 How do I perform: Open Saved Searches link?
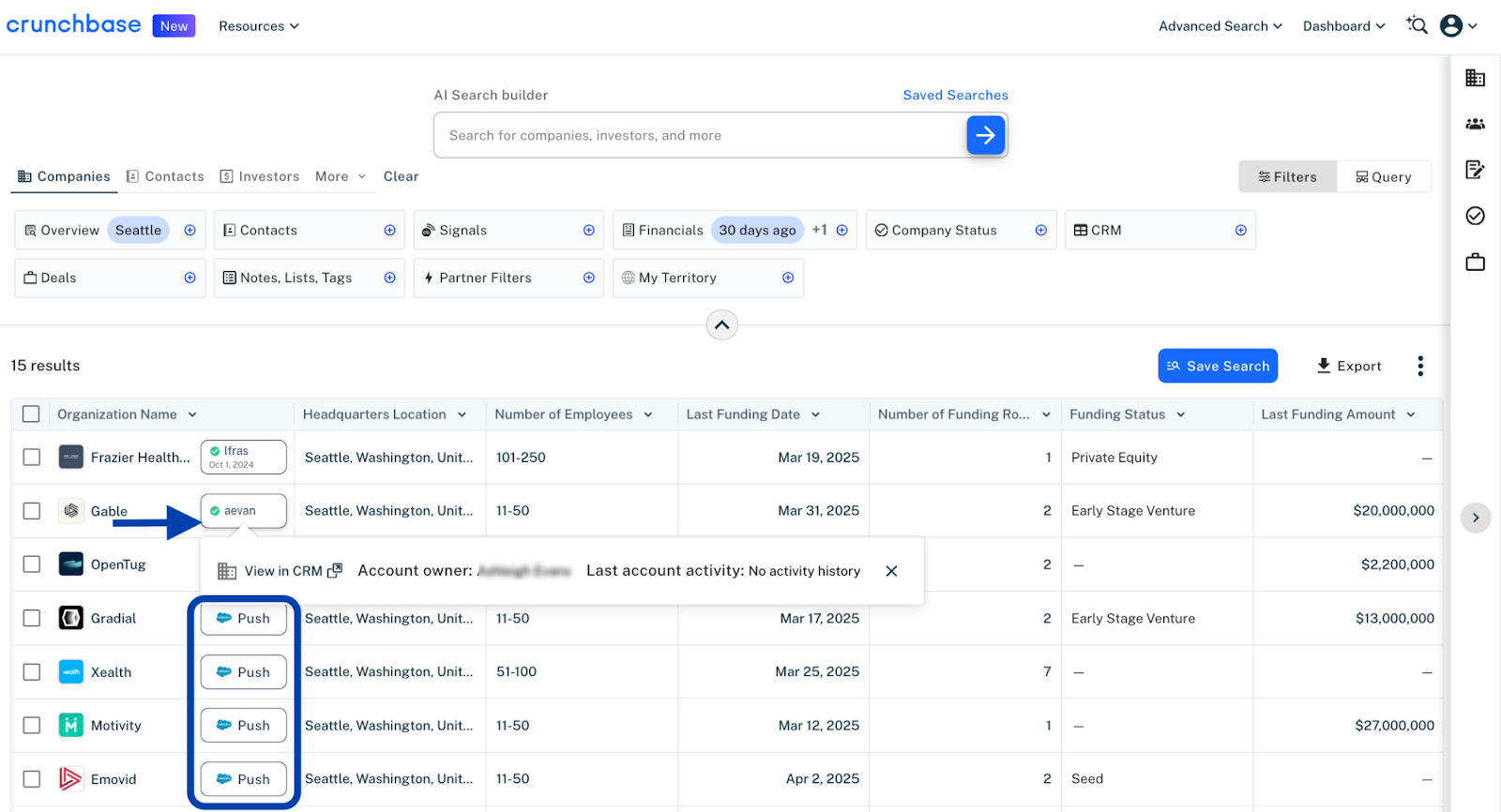click(x=955, y=95)
